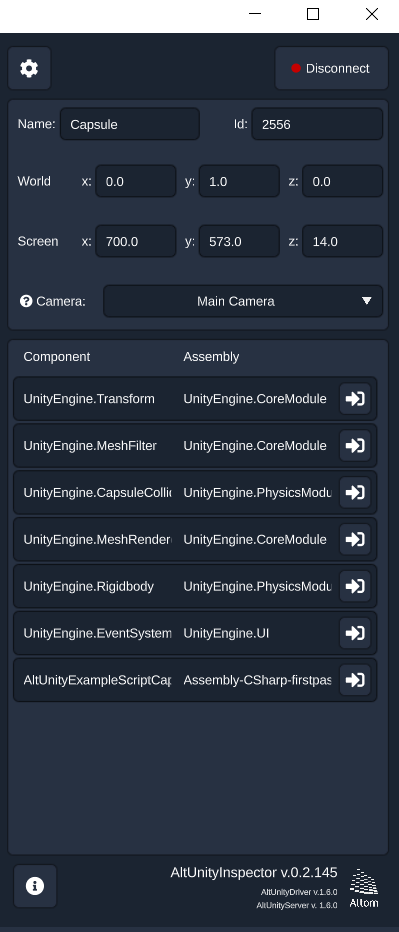Viewport: 399px width, 932px height.
Task: Click the info icon at bottom left
Action: pyautogui.click(x=35, y=886)
